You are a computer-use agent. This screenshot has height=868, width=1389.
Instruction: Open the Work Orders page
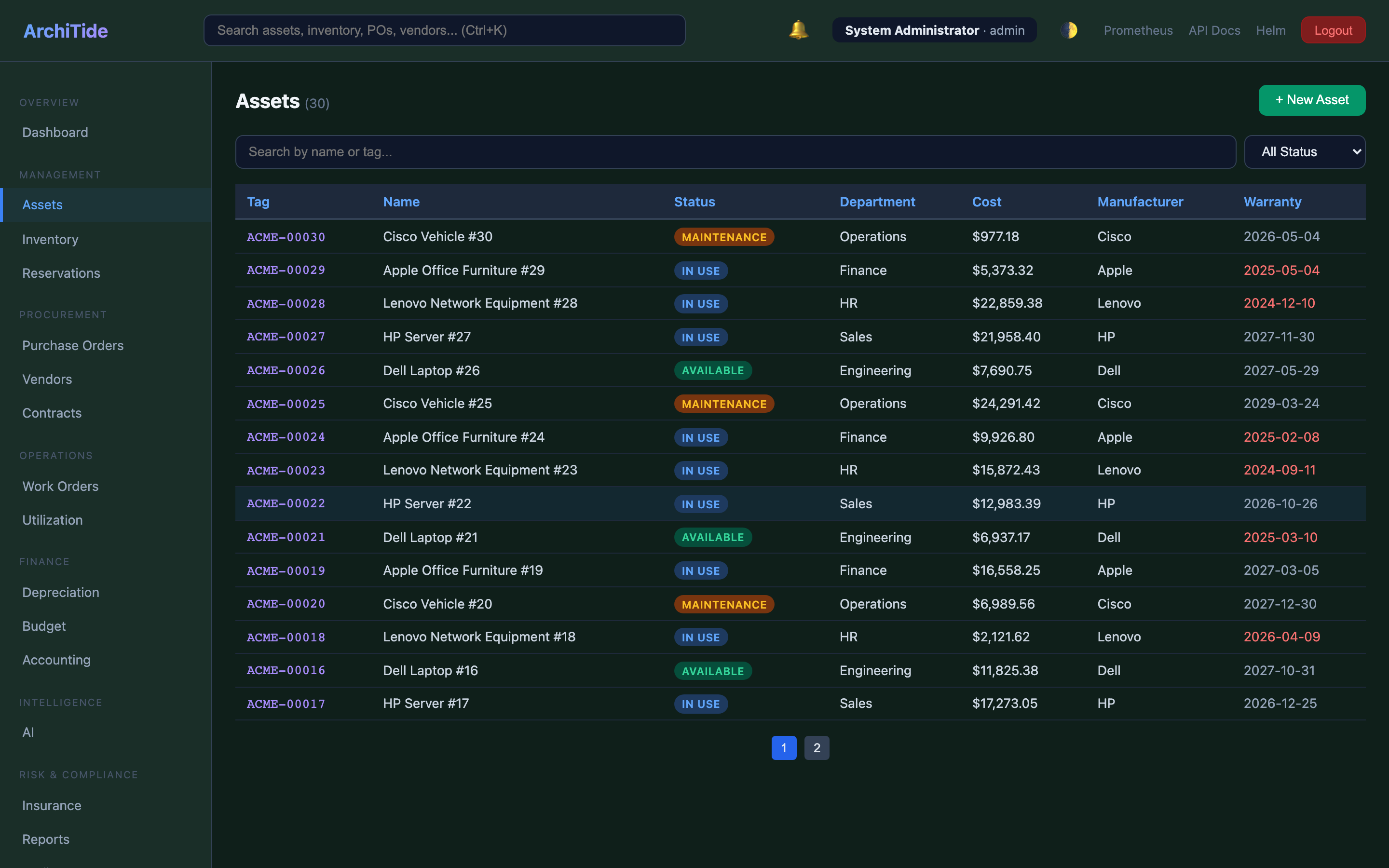pos(60,486)
